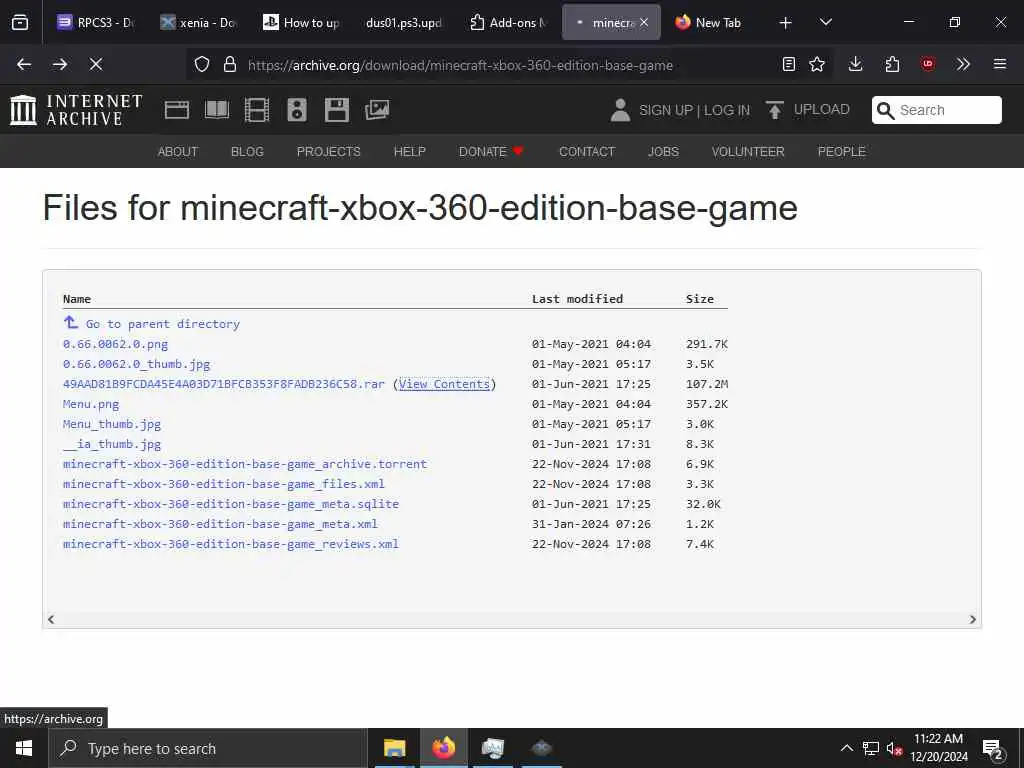
Task: Open the DONATE menu item
Action: click(490, 152)
